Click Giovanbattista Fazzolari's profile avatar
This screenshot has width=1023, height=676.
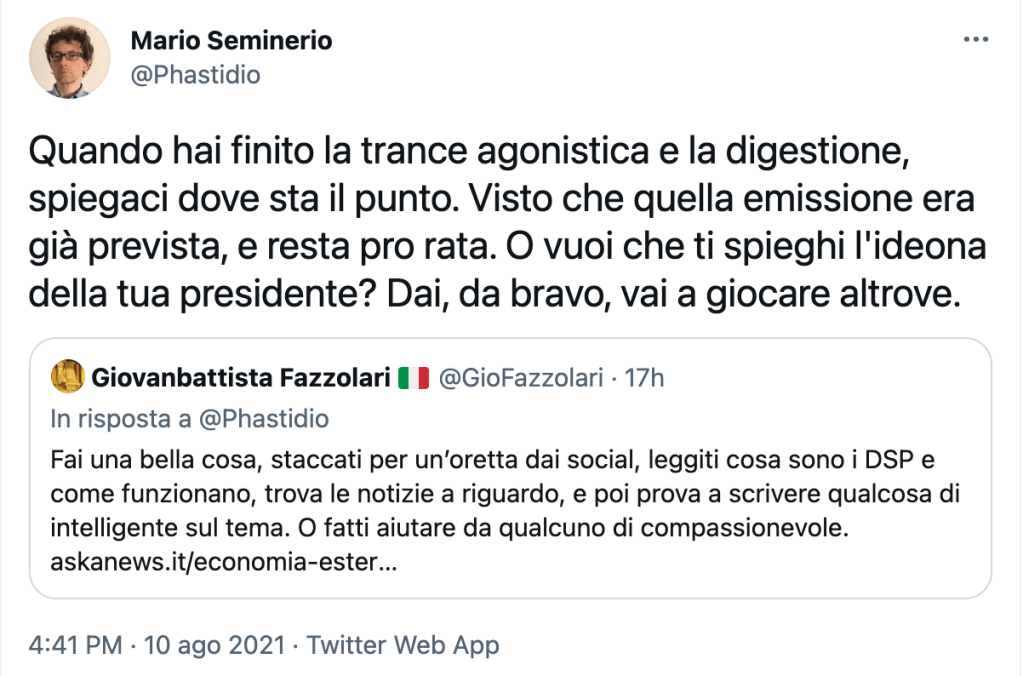66,377
